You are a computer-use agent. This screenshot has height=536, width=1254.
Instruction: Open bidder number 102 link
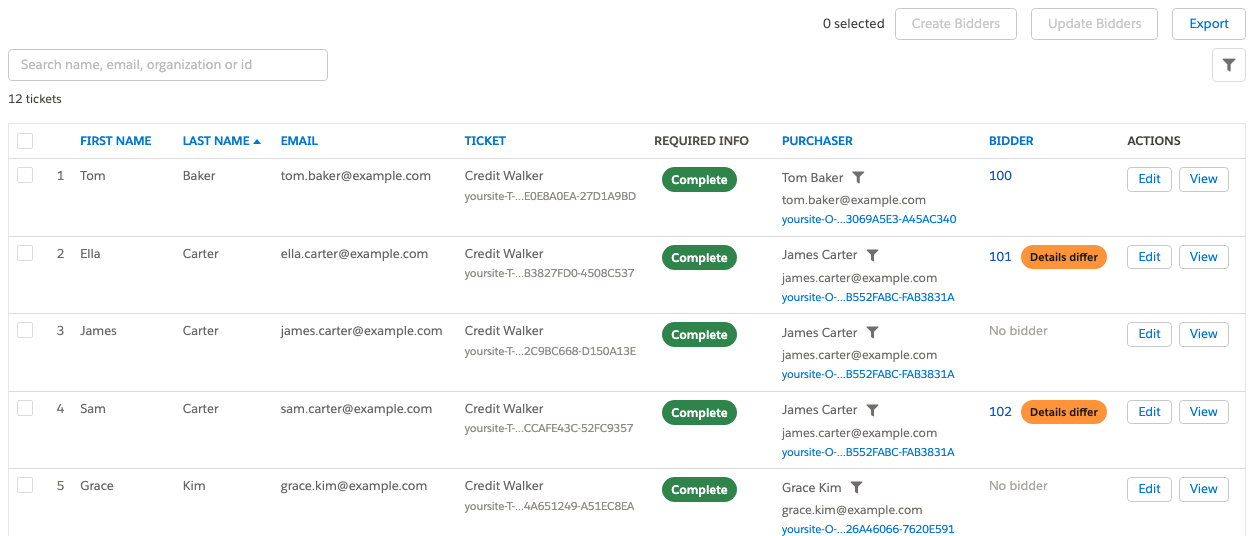tap(1000, 412)
